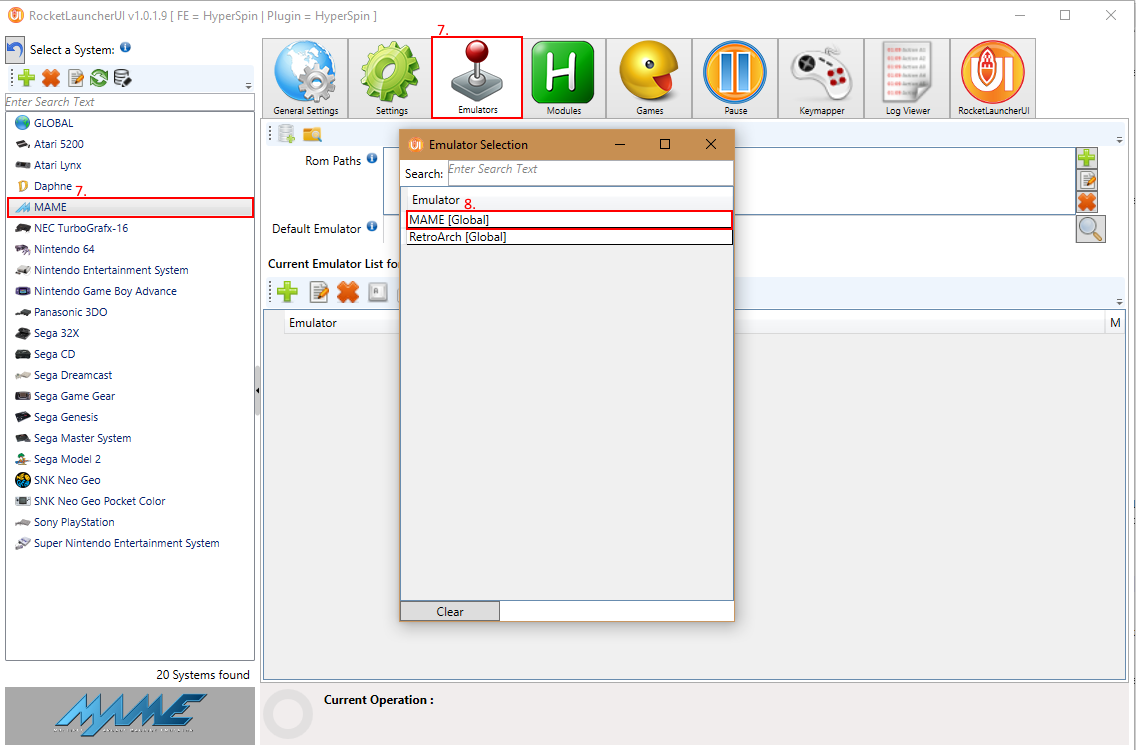Click the edit system notepad icon
Image resolution: width=1136 pixels, height=750 pixels.
point(75,78)
